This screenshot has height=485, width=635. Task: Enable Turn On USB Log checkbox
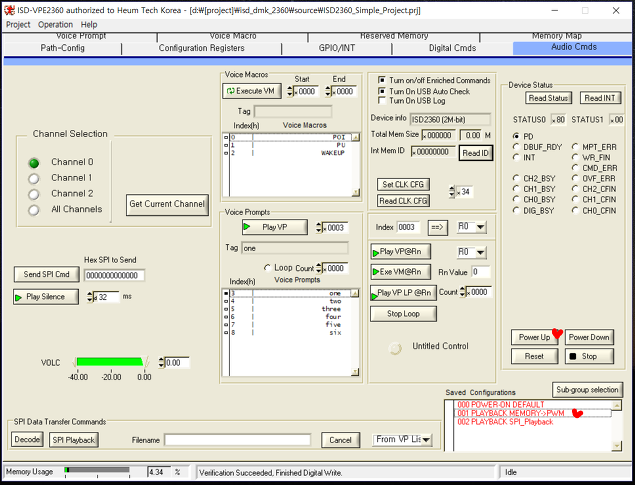click(x=381, y=100)
